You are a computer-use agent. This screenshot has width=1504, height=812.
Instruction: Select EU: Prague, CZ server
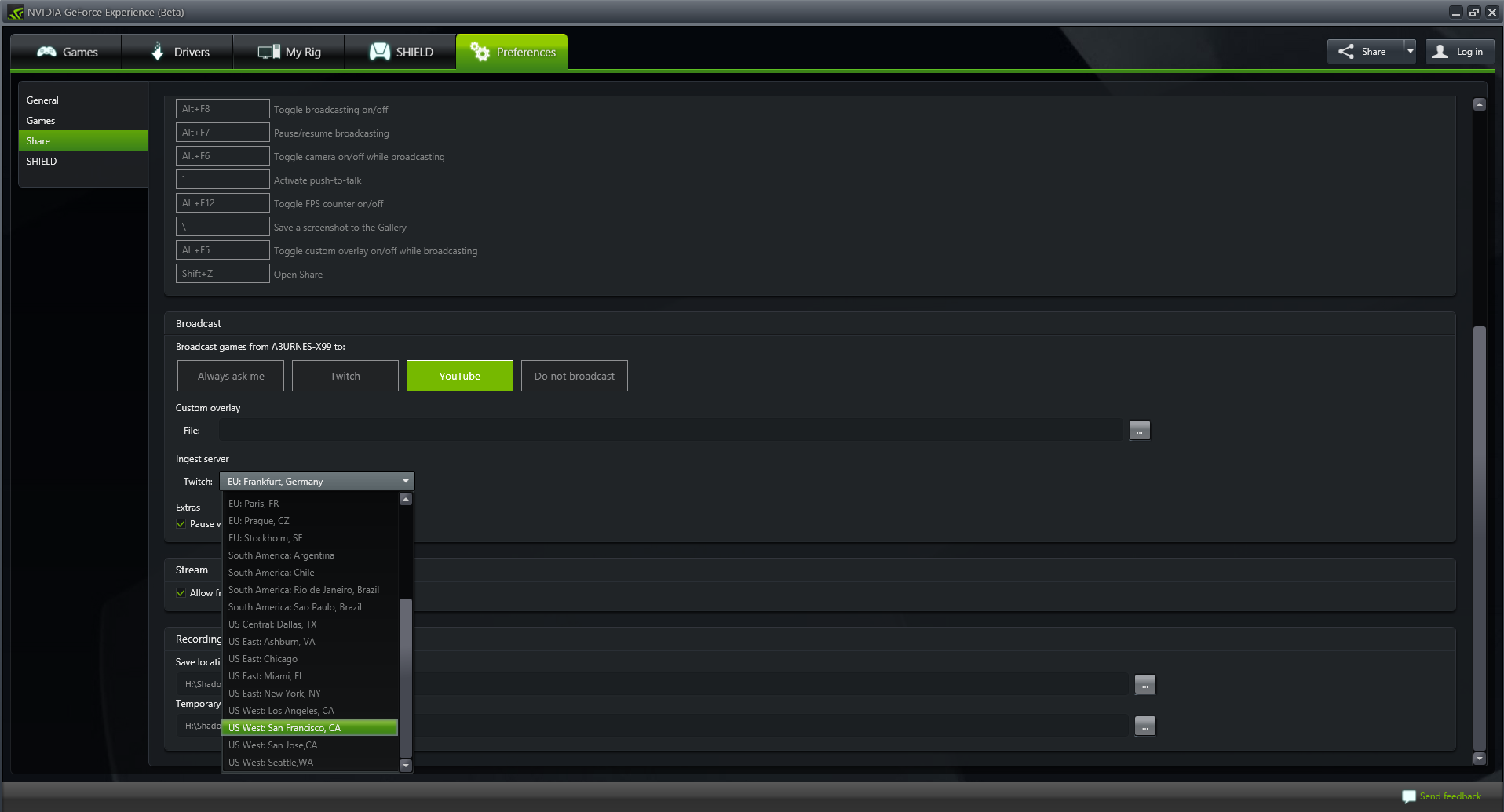310,521
